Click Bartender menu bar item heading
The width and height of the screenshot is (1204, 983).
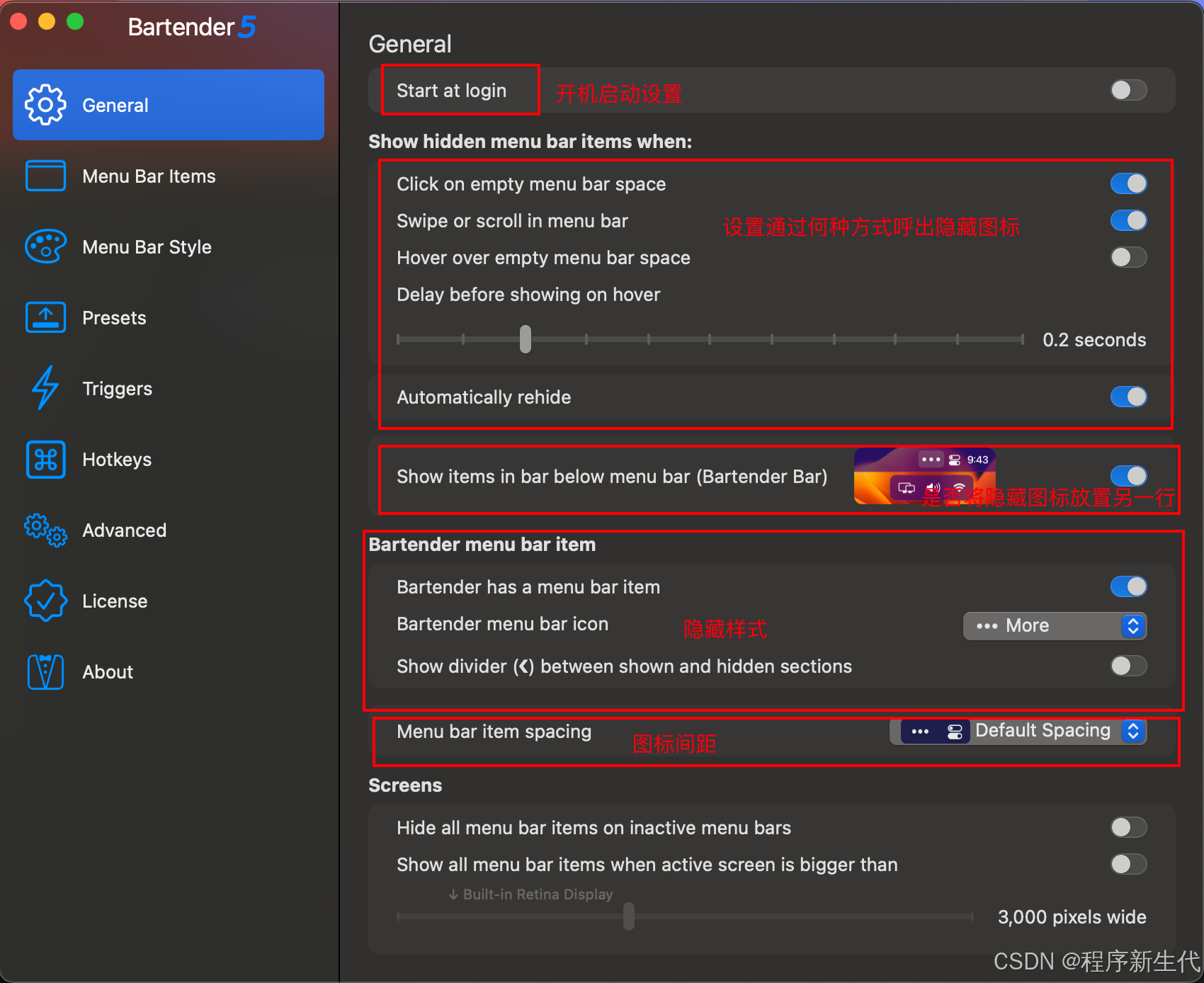click(482, 545)
